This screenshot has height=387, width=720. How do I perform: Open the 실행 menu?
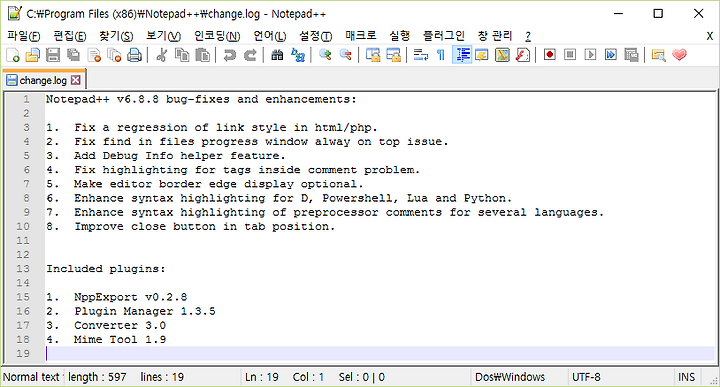[x=399, y=36]
